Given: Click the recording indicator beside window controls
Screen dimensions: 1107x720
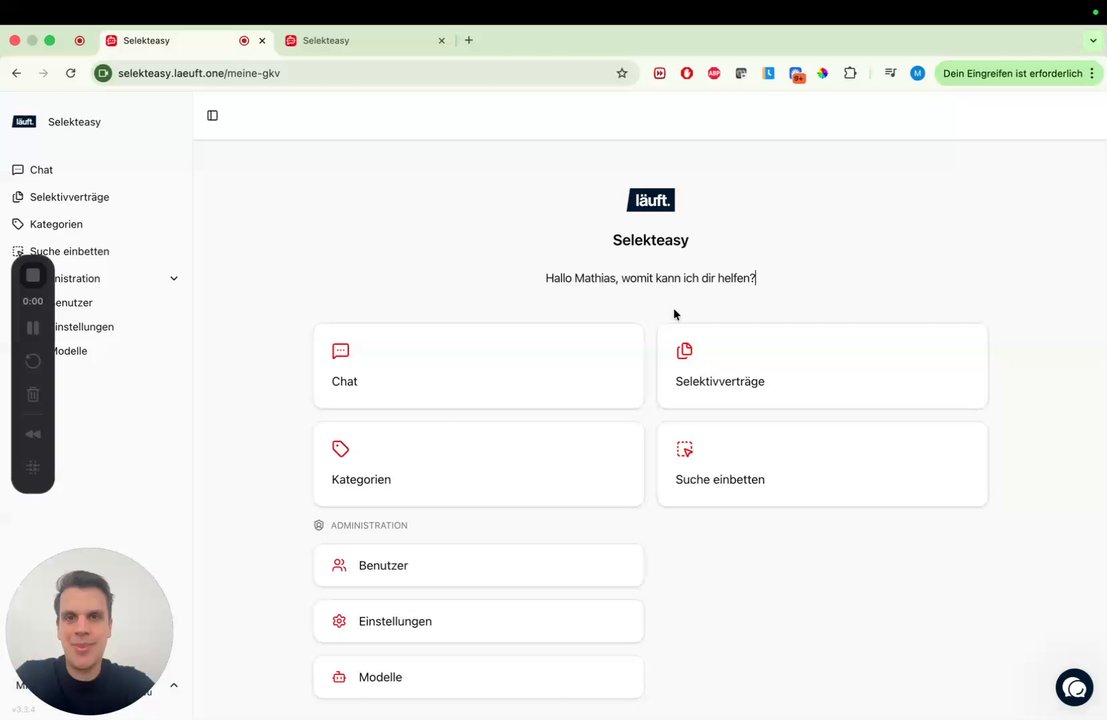Looking at the screenshot, I should [x=80, y=41].
